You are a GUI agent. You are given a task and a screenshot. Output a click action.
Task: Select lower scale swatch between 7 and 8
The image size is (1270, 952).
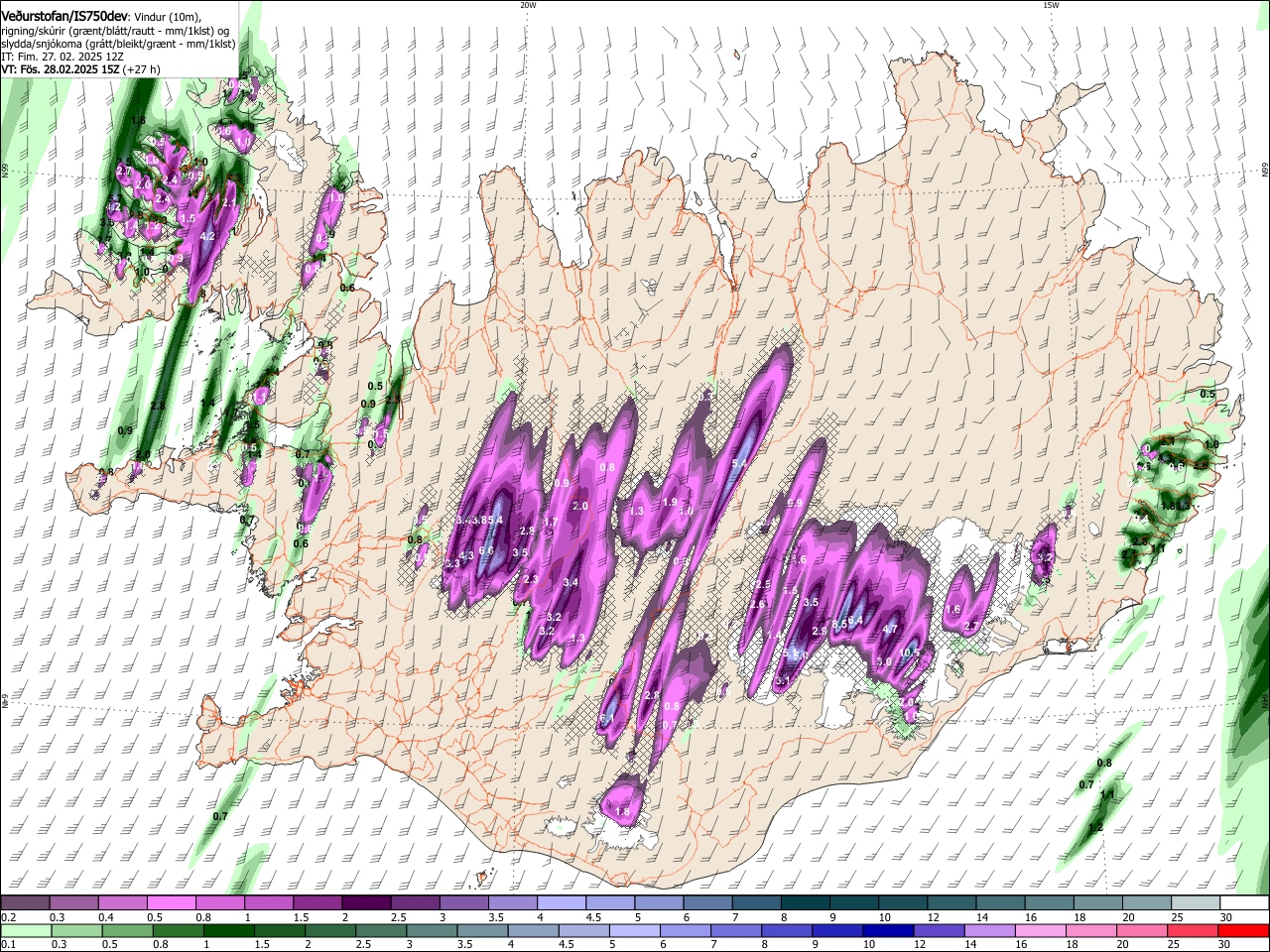[736, 931]
